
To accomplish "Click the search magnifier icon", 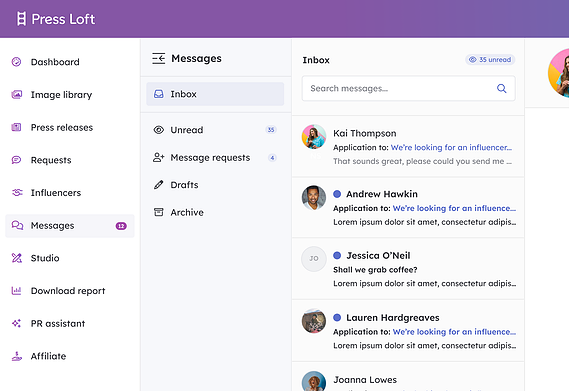I will (x=502, y=88).
